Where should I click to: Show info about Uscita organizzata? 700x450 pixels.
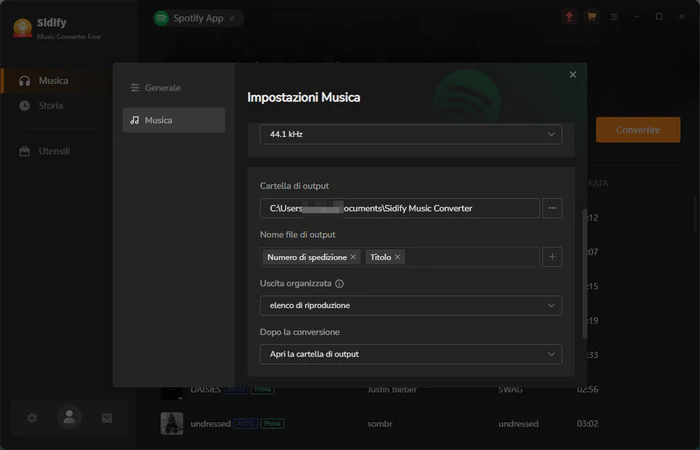tap(339, 283)
